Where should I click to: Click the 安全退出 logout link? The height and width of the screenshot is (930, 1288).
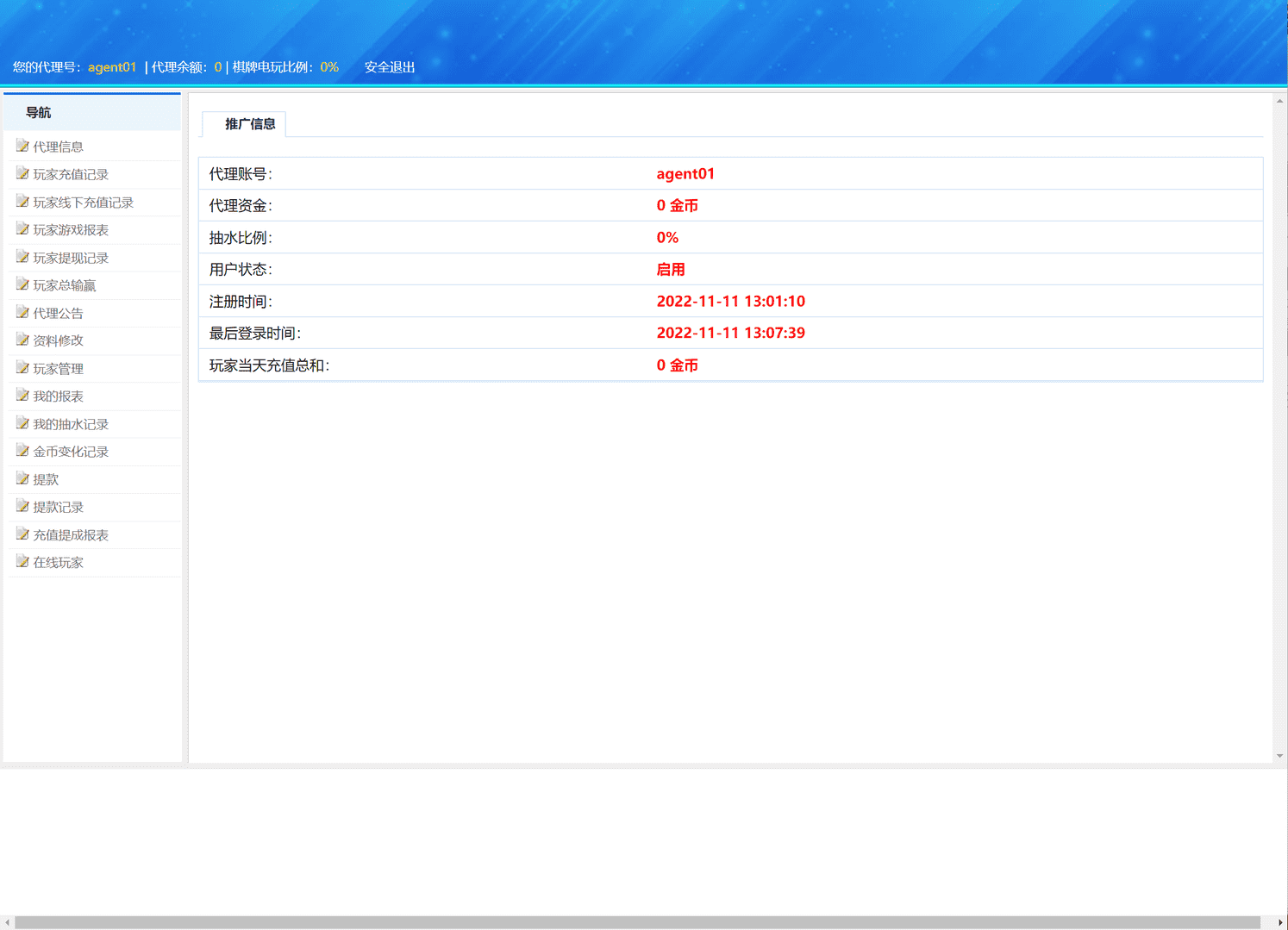click(x=390, y=67)
